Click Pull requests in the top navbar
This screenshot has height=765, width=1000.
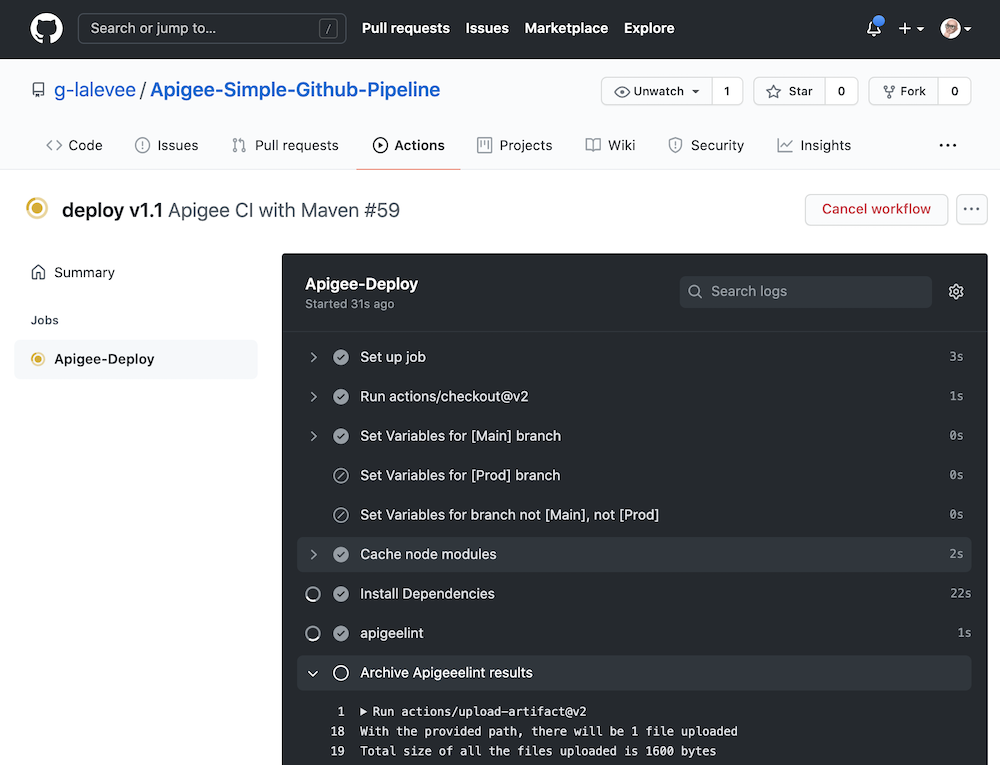(x=406, y=28)
